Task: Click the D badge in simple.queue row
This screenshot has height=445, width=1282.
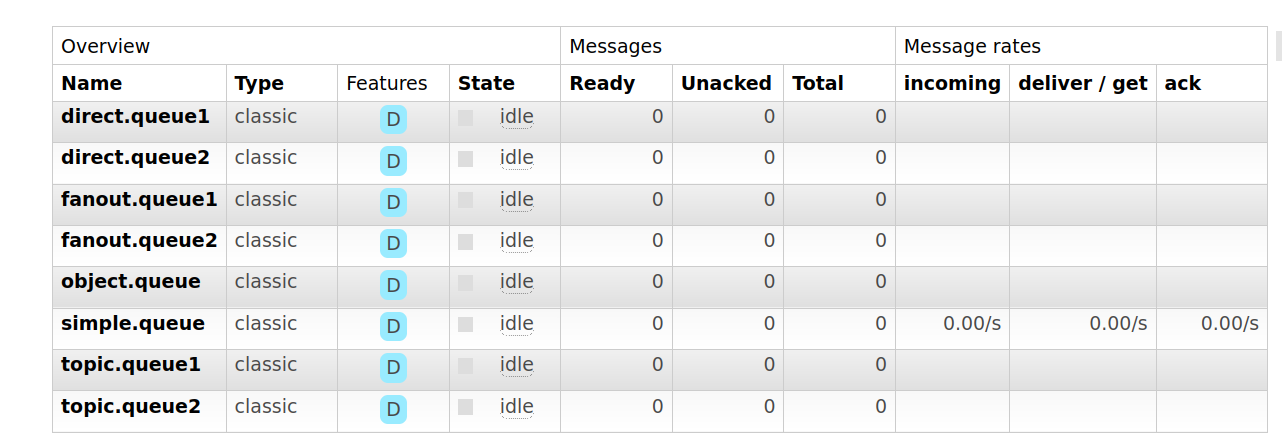Action: [x=393, y=327]
